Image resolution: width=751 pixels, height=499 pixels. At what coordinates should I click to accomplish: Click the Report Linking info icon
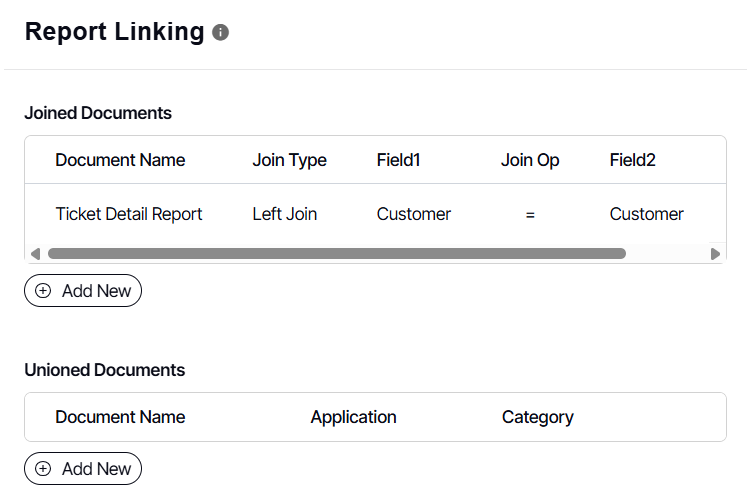point(221,33)
